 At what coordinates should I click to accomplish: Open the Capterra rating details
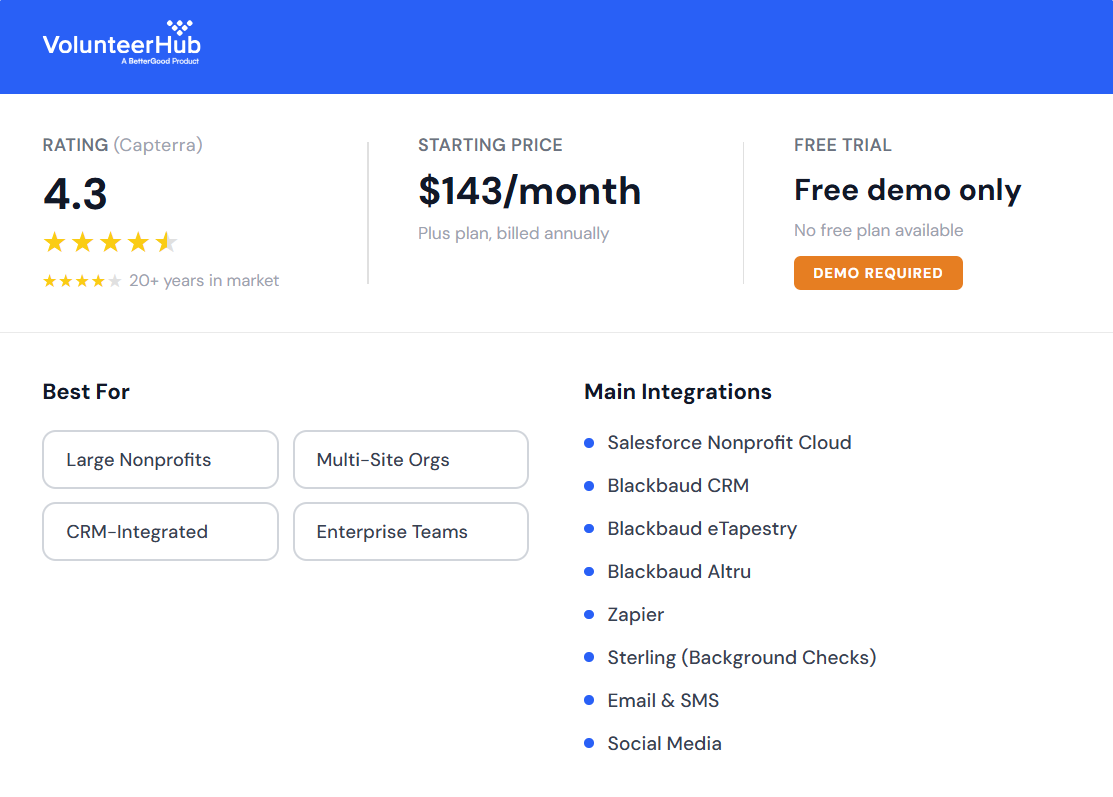[x=121, y=145]
